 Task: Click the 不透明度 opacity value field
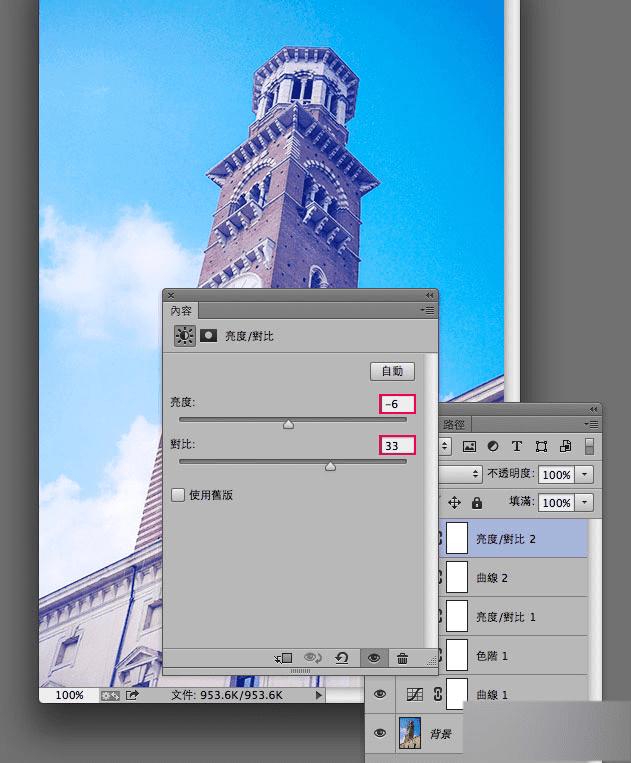557,474
